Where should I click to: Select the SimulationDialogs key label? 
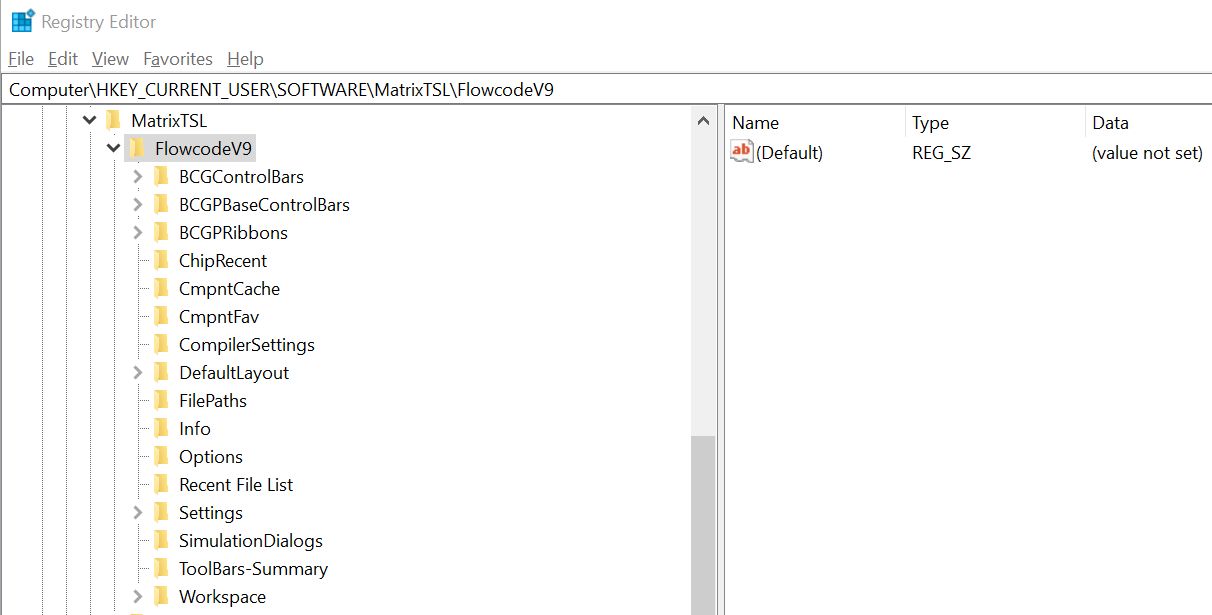pos(251,541)
